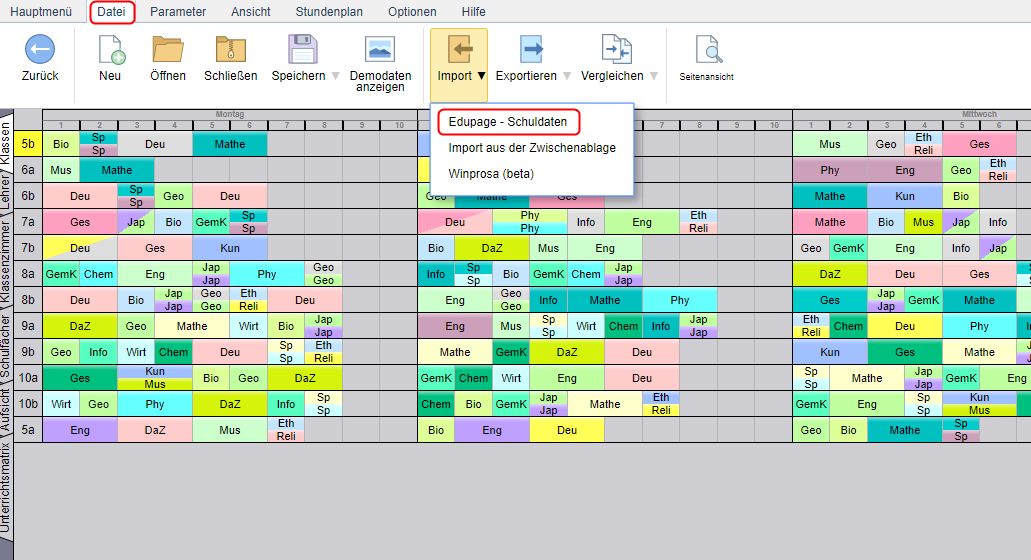Click the teal Mathe lesson in row 5b
The image size is (1031, 560).
tap(230, 144)
